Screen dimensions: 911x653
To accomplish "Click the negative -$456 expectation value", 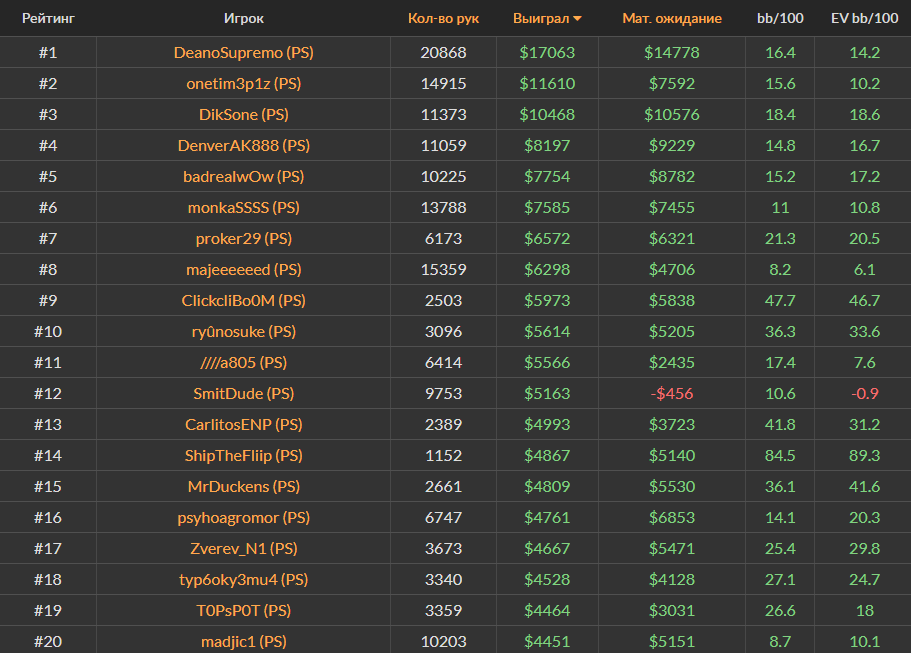I will 672,393.
